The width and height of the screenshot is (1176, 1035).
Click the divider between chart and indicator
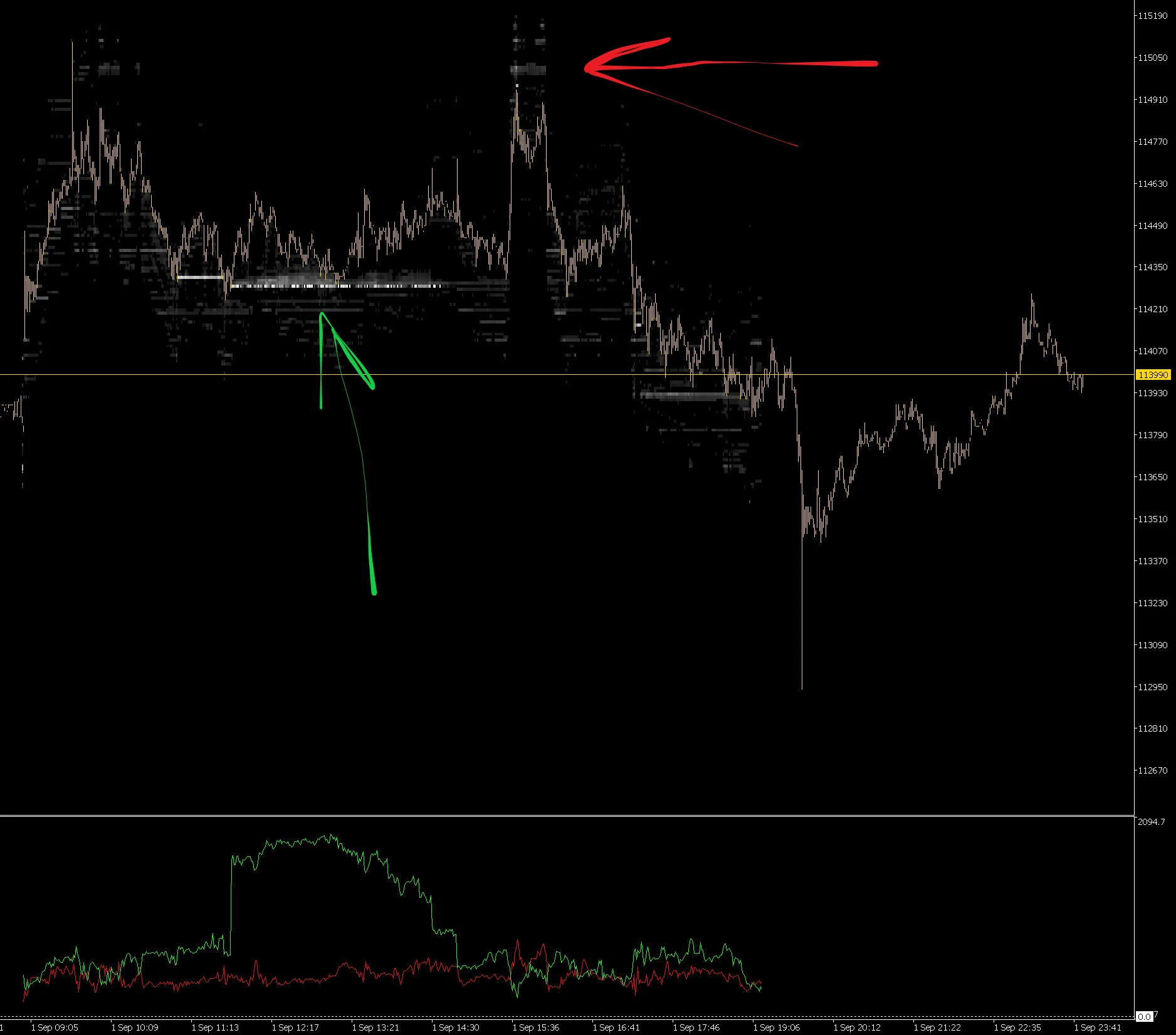point(567,816)
